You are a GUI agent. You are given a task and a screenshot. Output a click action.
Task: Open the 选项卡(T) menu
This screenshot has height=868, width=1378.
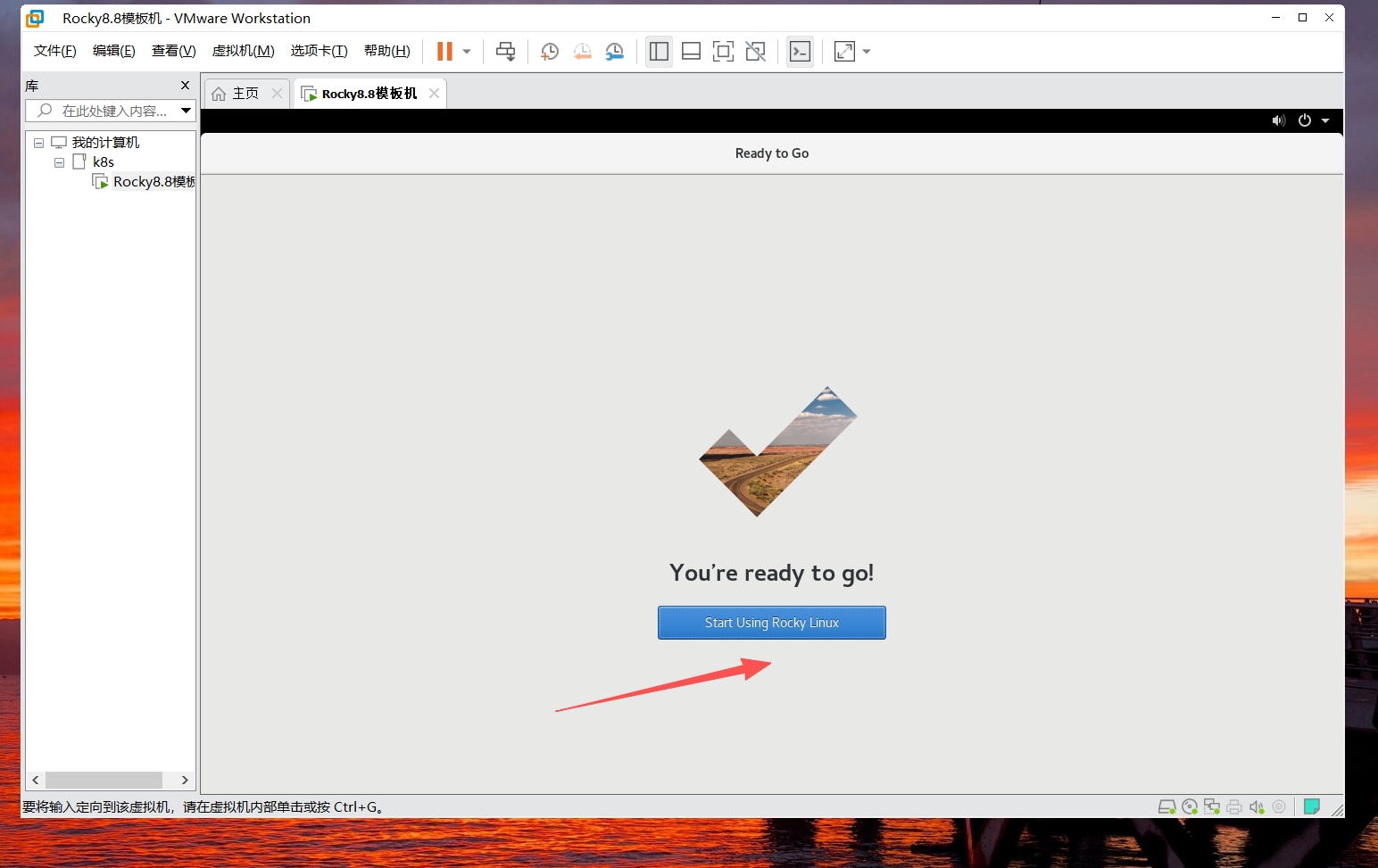319,51
